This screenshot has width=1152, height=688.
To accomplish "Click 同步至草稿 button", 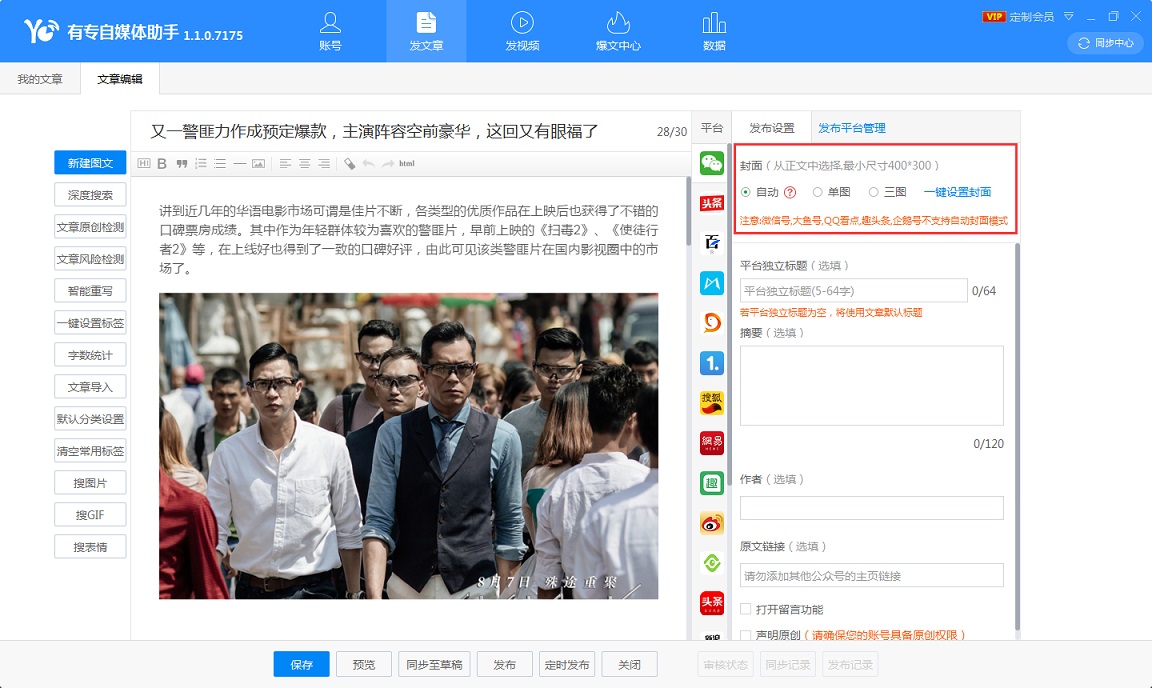I will tap(434, 664).
